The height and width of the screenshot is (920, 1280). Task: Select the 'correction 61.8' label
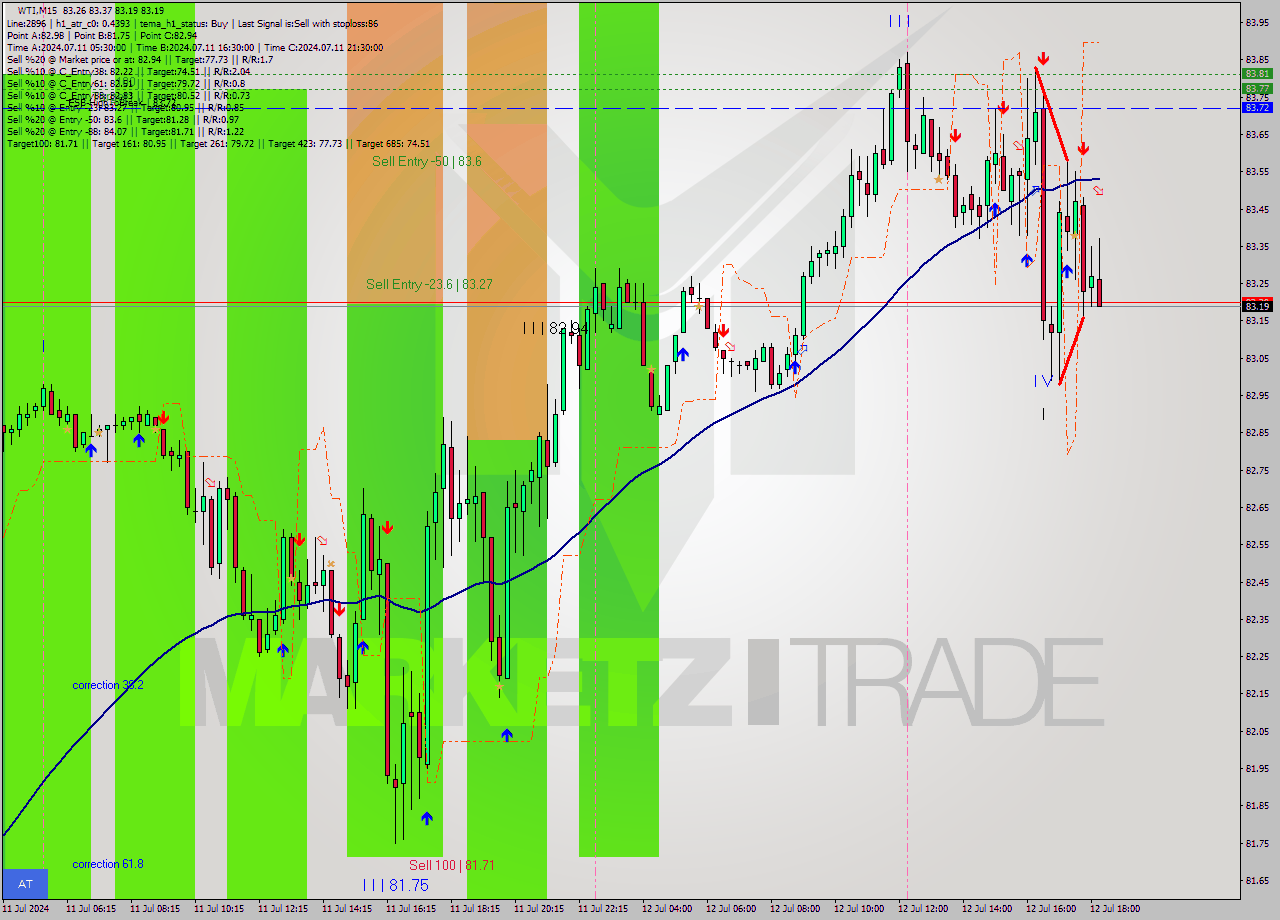108,864
